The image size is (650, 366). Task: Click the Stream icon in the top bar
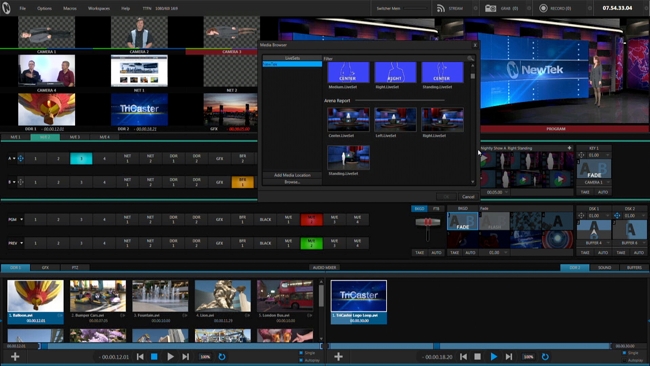pyautogui.click(x=441, y=8)
